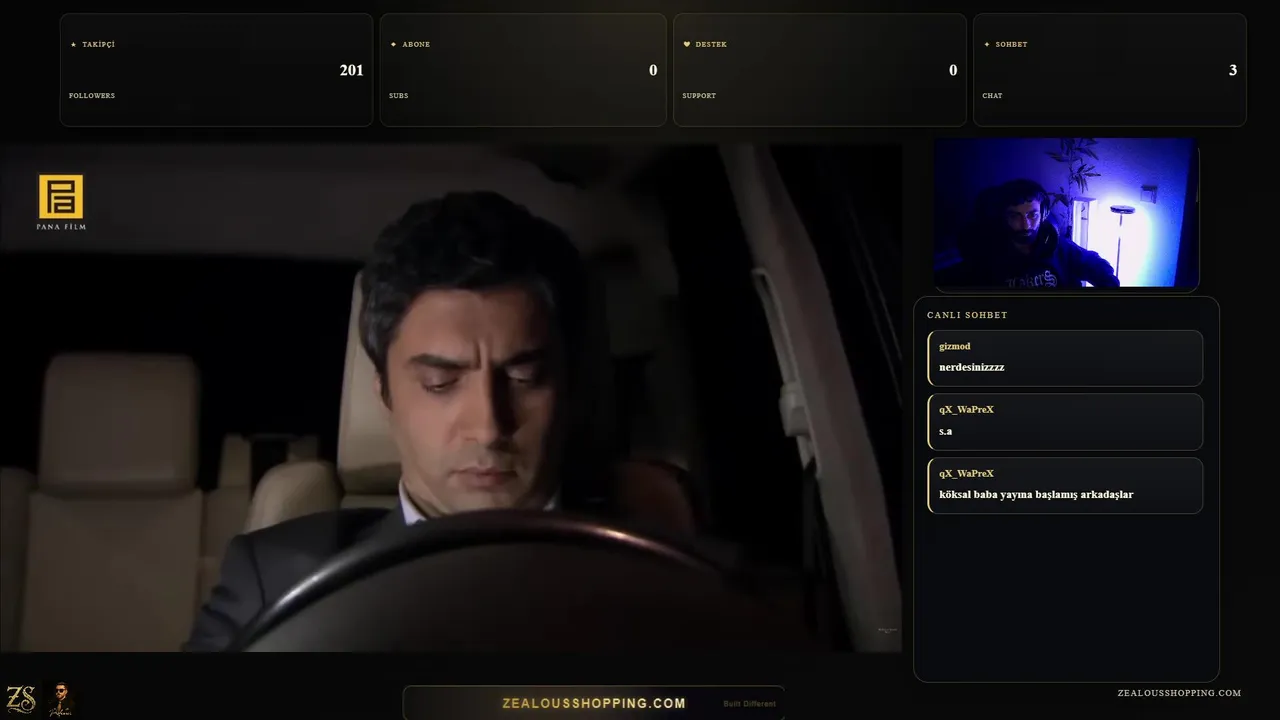Click the 'Built Different' text in banner

click(749, 704)
